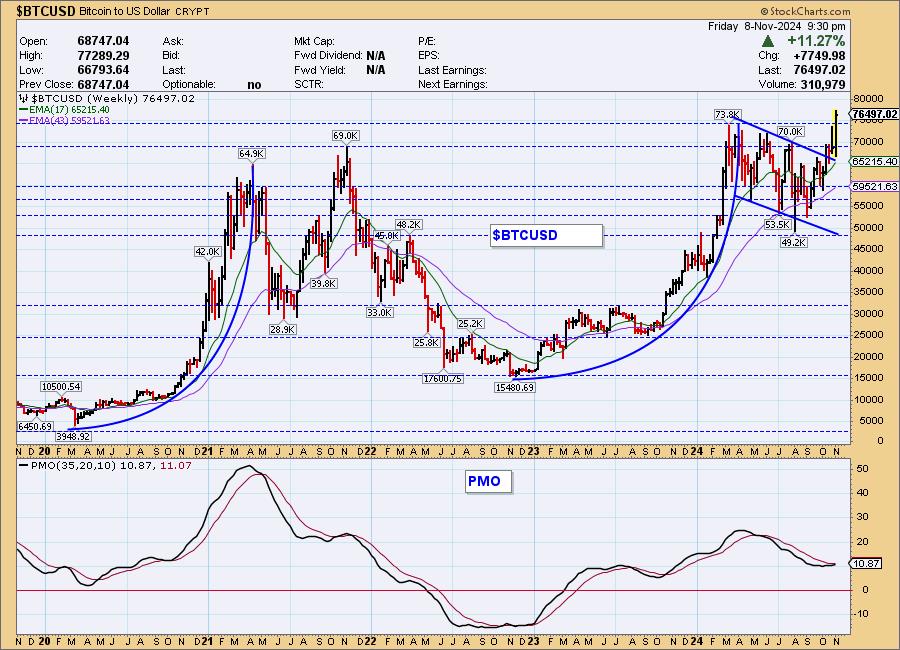The image size is (900, 650).
Task: Click the "10.87" PMO axis tag
Action: point(866,563)
